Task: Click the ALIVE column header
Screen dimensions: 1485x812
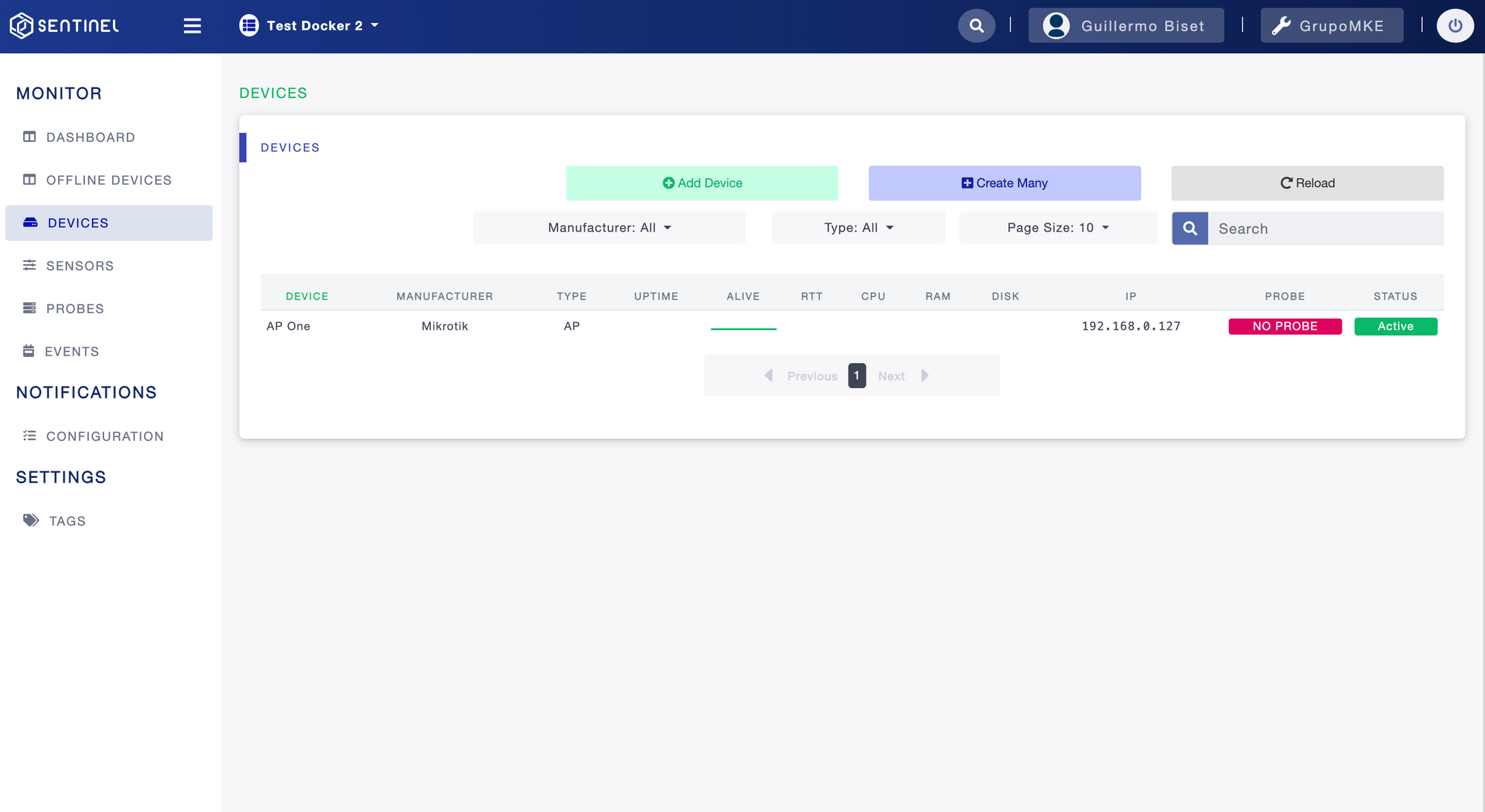Action: point(743,296)
